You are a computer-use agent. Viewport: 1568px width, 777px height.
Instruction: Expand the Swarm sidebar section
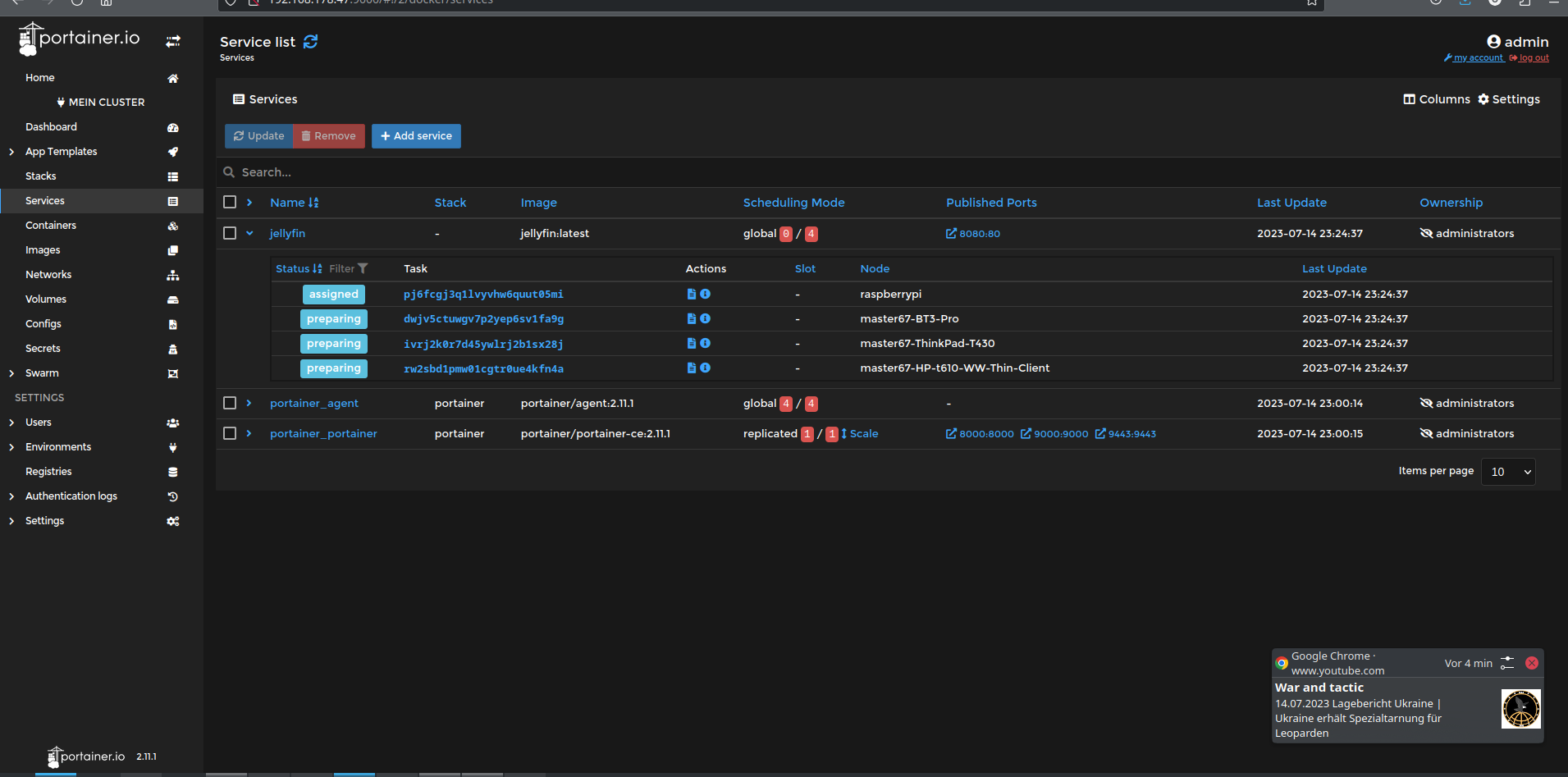tap(11, 373)
